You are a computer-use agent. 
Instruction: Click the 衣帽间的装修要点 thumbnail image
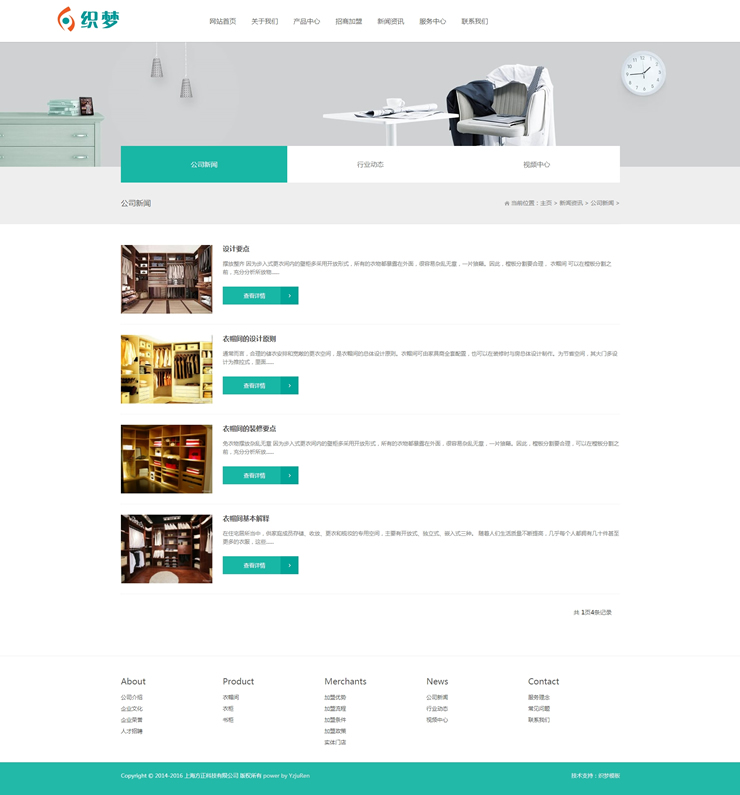[x=166, y=459]
